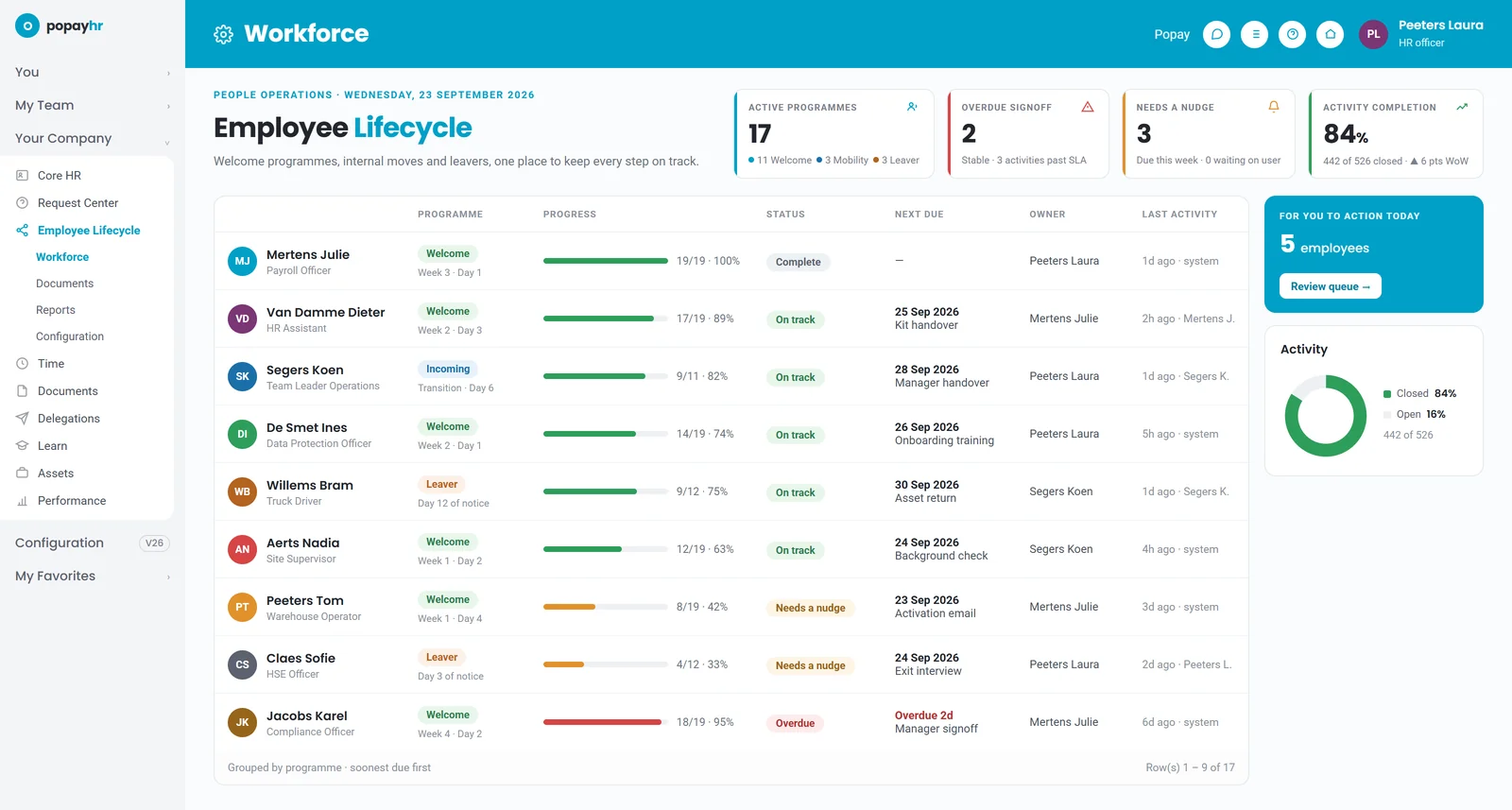Click the list menu icon in header
Screen dimensions: 1512x810
(x=1254, y=34)
